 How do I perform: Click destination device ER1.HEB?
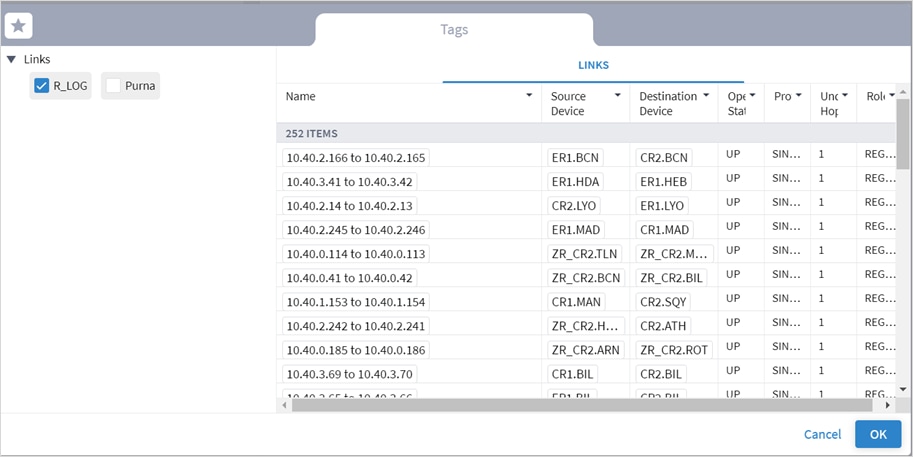tap(663, 182)
